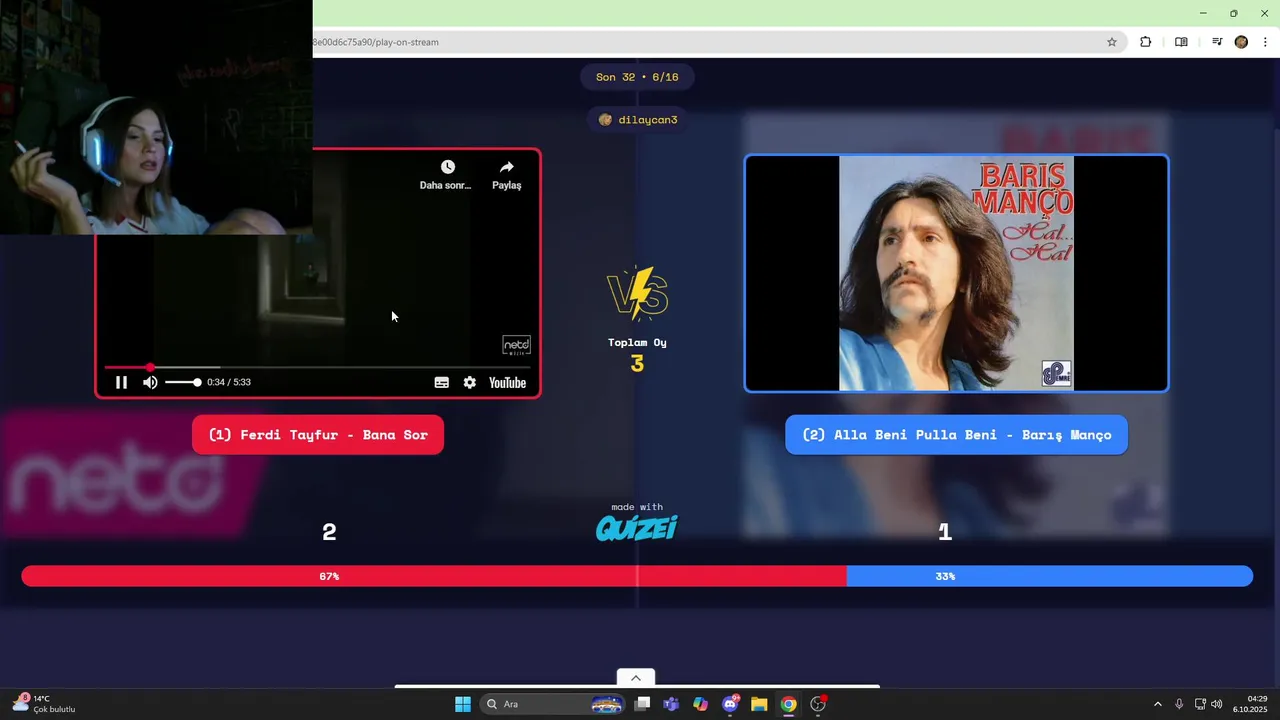Screen dimensions: 1280x720
Task: Open OBS Studio from taskbar
Action: [818, 704]
